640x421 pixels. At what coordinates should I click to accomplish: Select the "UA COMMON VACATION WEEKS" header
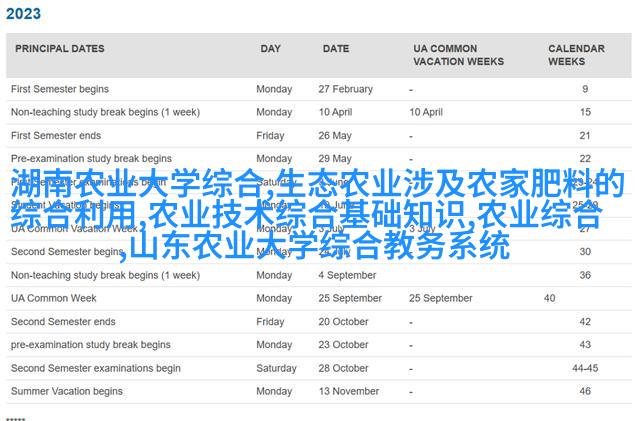pyautogui.click(x=458, y=55)
